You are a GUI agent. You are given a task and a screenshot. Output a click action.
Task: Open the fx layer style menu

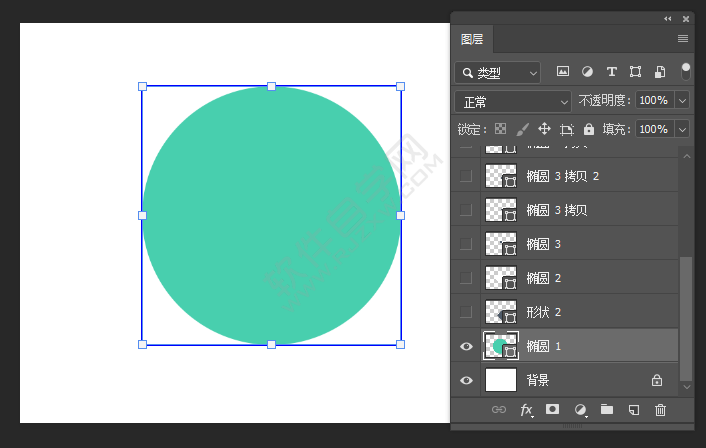[x=526, y=410]
